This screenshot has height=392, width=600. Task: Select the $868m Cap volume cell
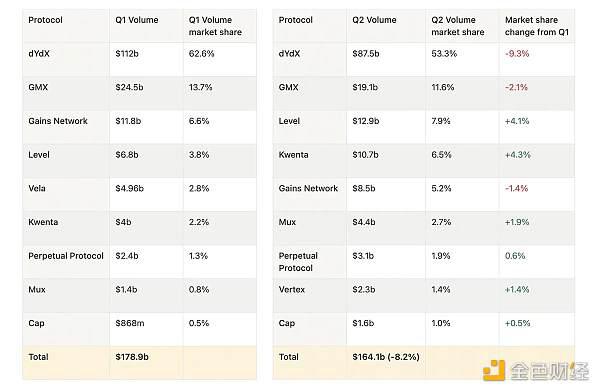tap(130, 323)
